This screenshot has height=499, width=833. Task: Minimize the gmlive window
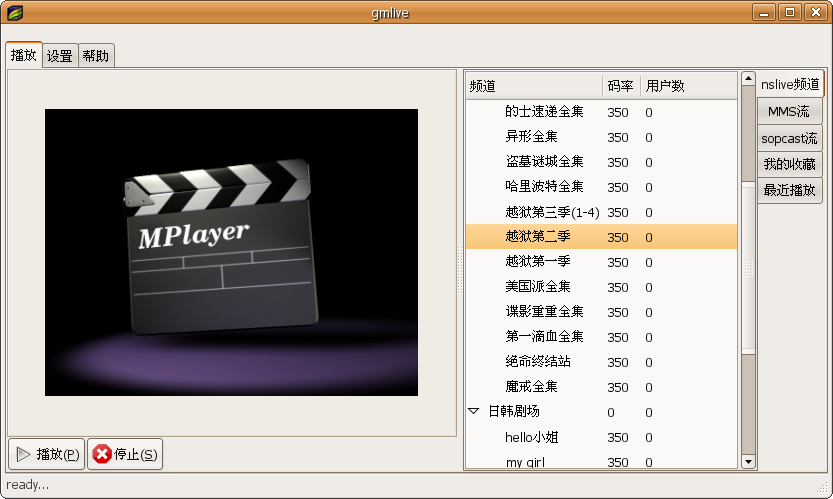click(x=764, y=12)
